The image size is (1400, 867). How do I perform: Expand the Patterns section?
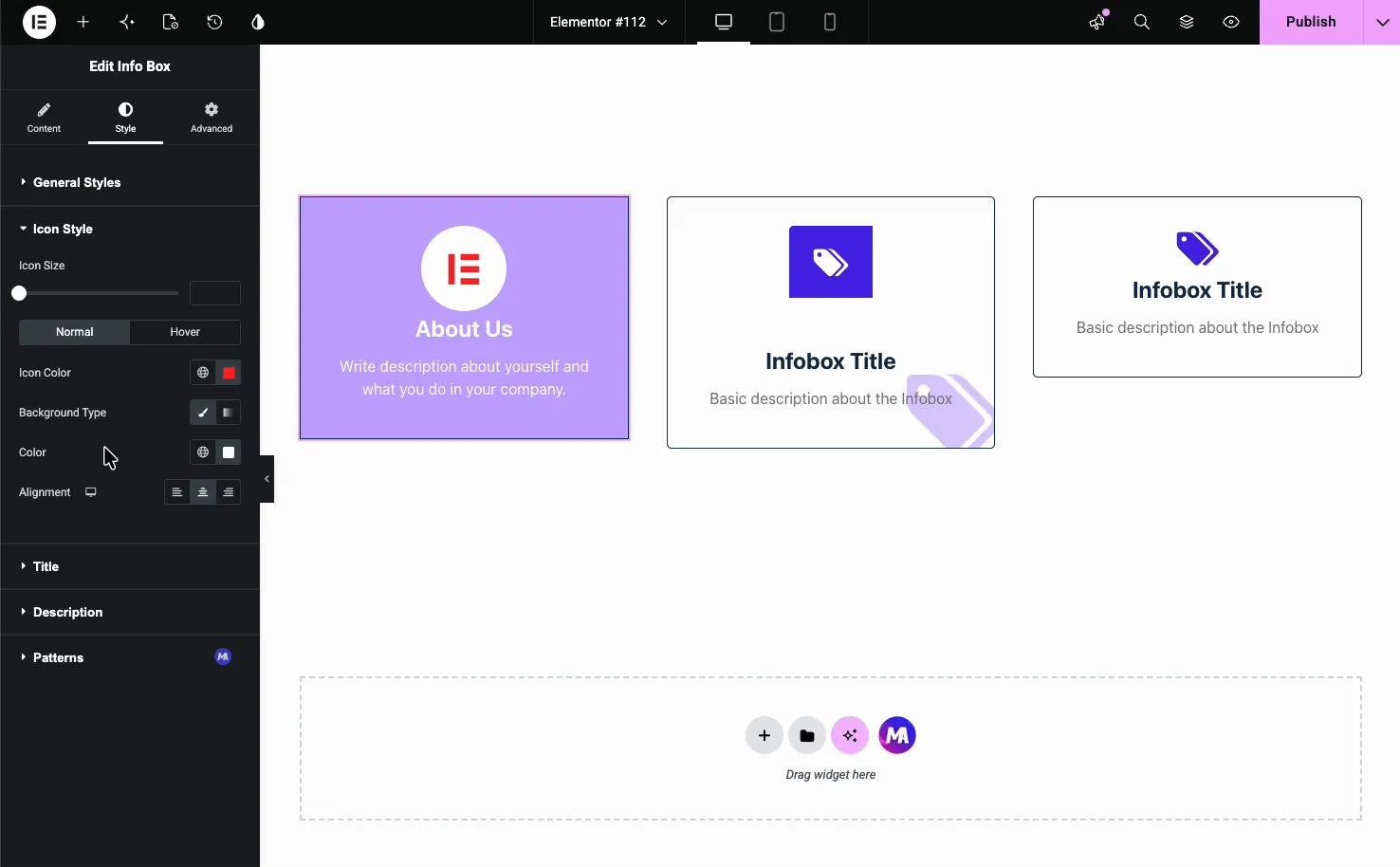pyautogui.click(x=130, y=657)
